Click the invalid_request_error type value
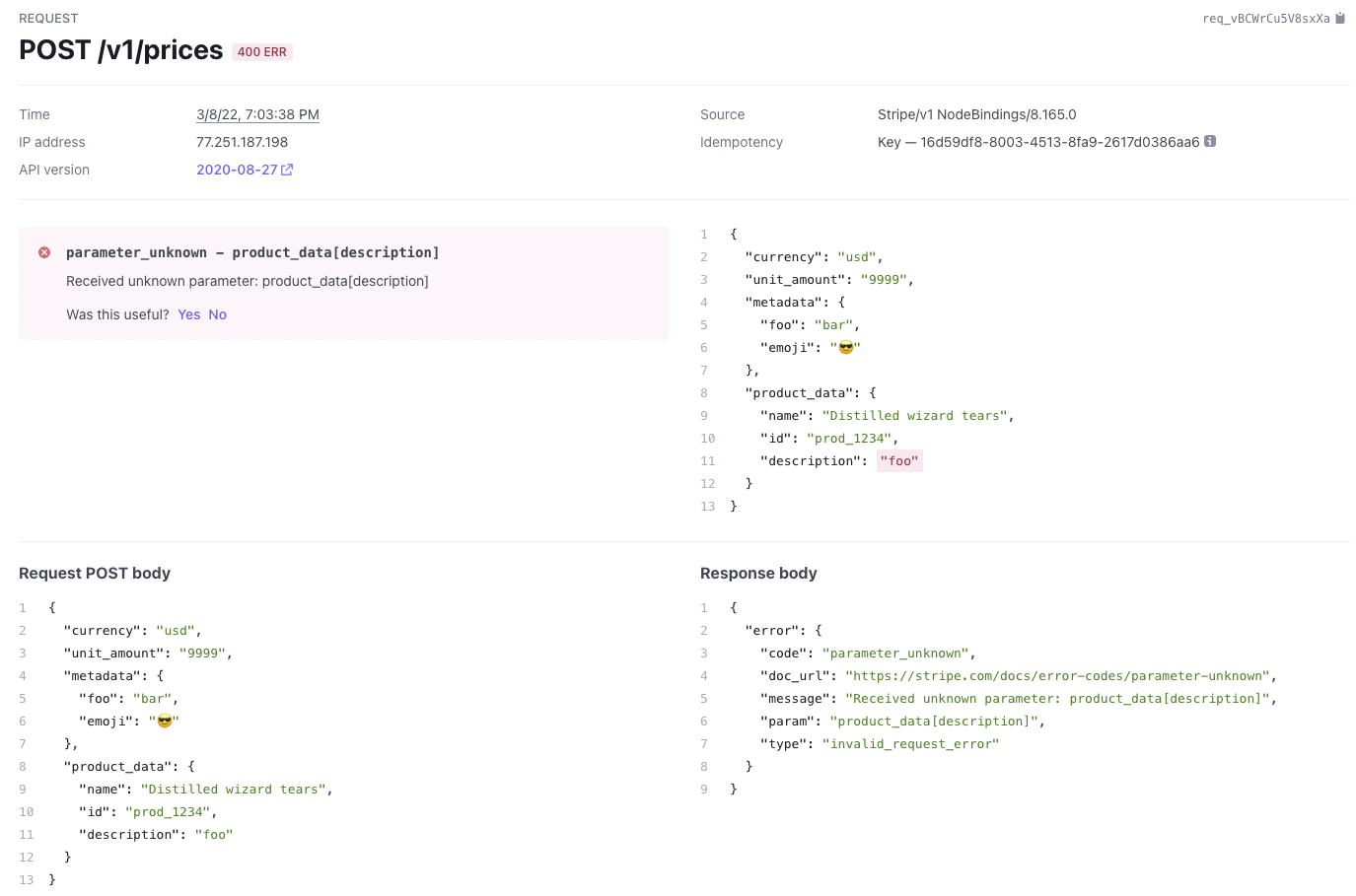The height and width of the screenshot is (896, 1356). pos(909,743)
